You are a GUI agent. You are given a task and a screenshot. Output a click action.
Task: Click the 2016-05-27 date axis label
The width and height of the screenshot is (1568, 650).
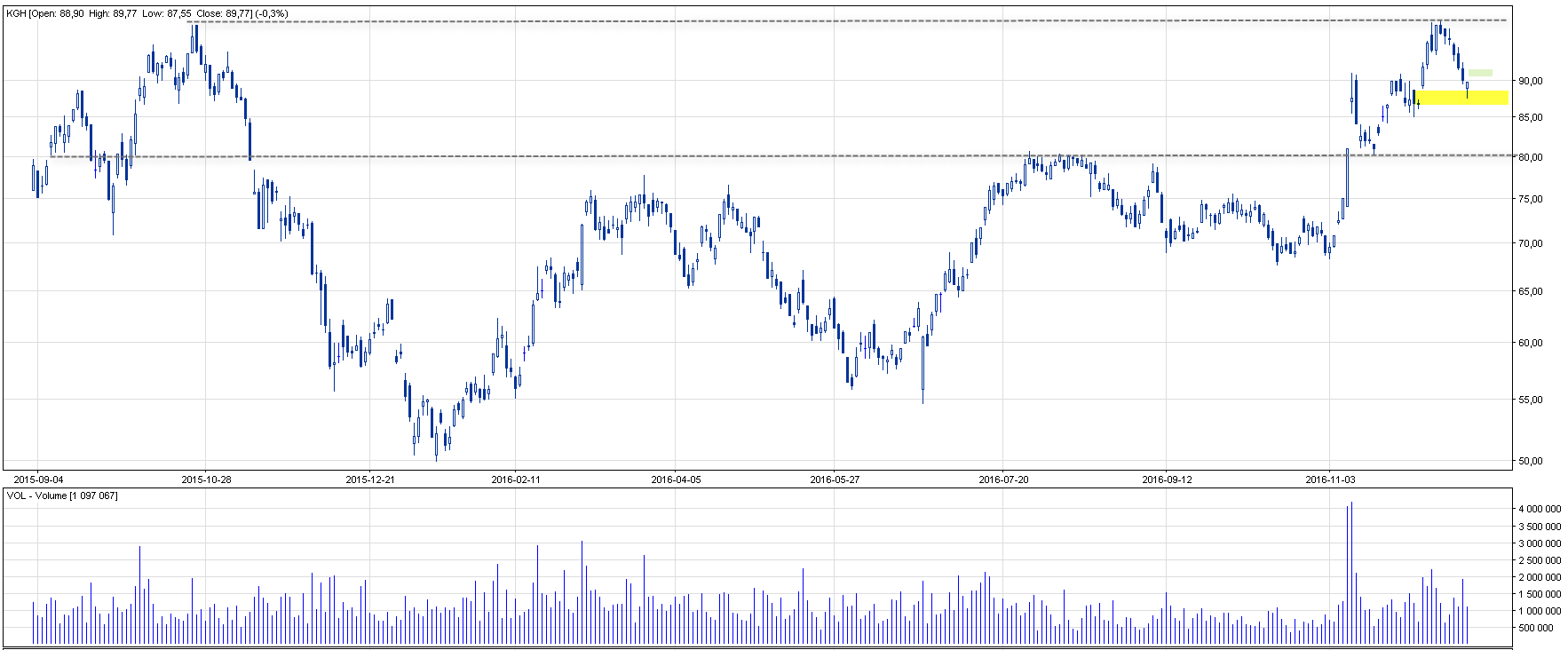(x=835, y=480)
